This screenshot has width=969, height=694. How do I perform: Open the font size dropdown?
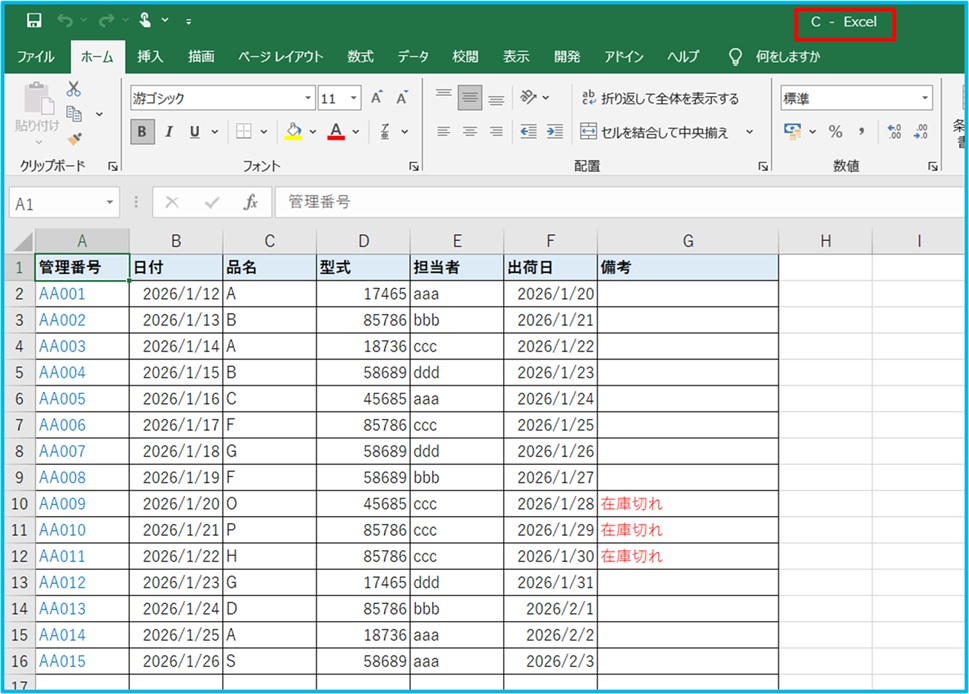[354, 98]
